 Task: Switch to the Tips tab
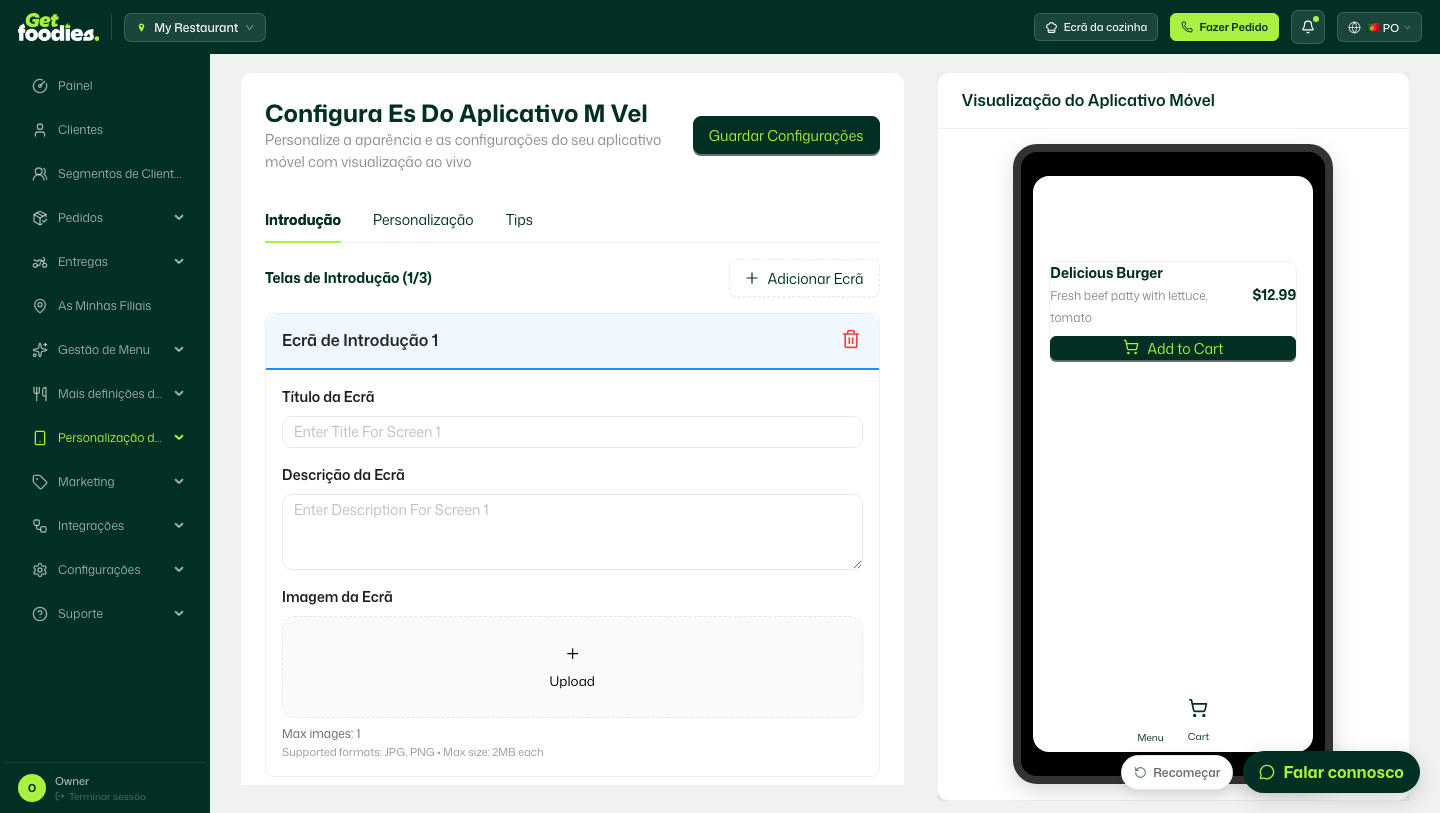point(519,220)
